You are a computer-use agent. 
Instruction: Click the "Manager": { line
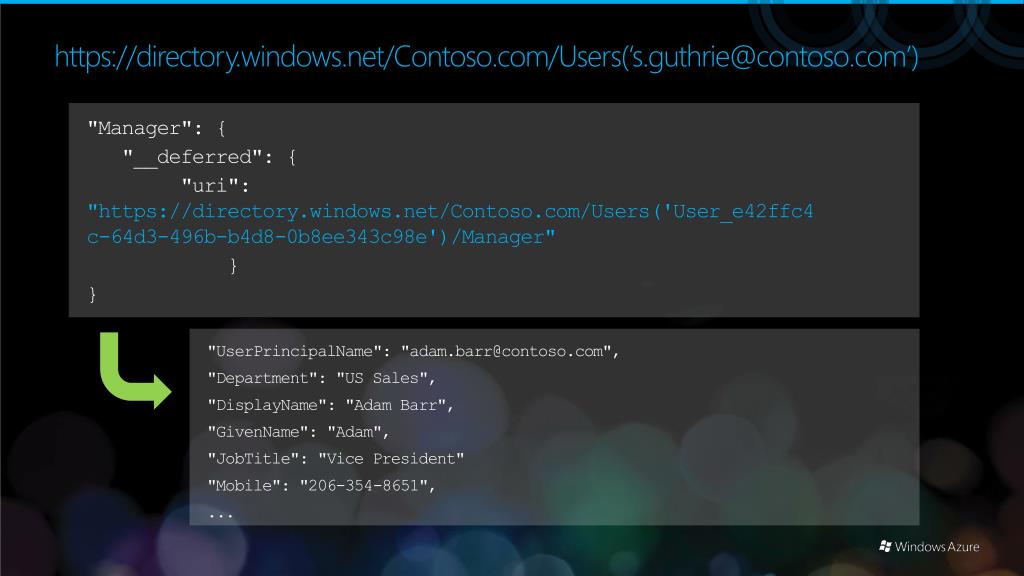coord(157,128)
